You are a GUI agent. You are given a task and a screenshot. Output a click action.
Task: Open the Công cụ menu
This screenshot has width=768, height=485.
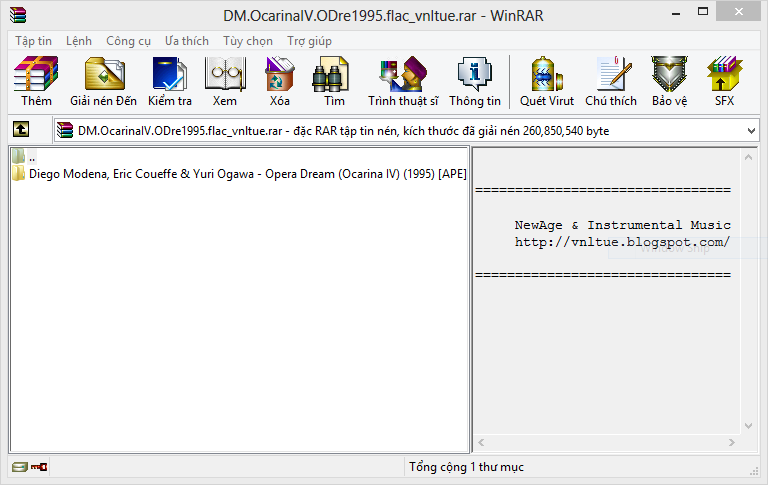(128, 41)
